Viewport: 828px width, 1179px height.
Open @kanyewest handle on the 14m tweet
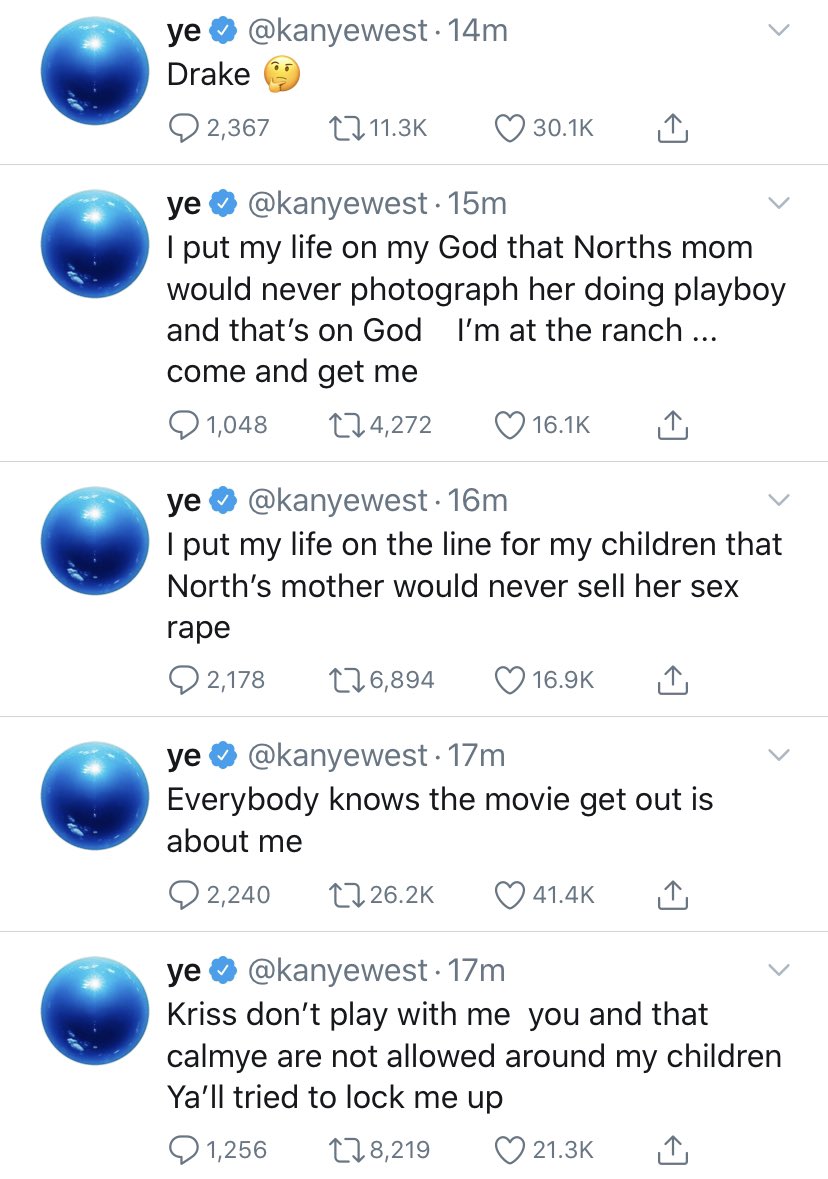337,31
